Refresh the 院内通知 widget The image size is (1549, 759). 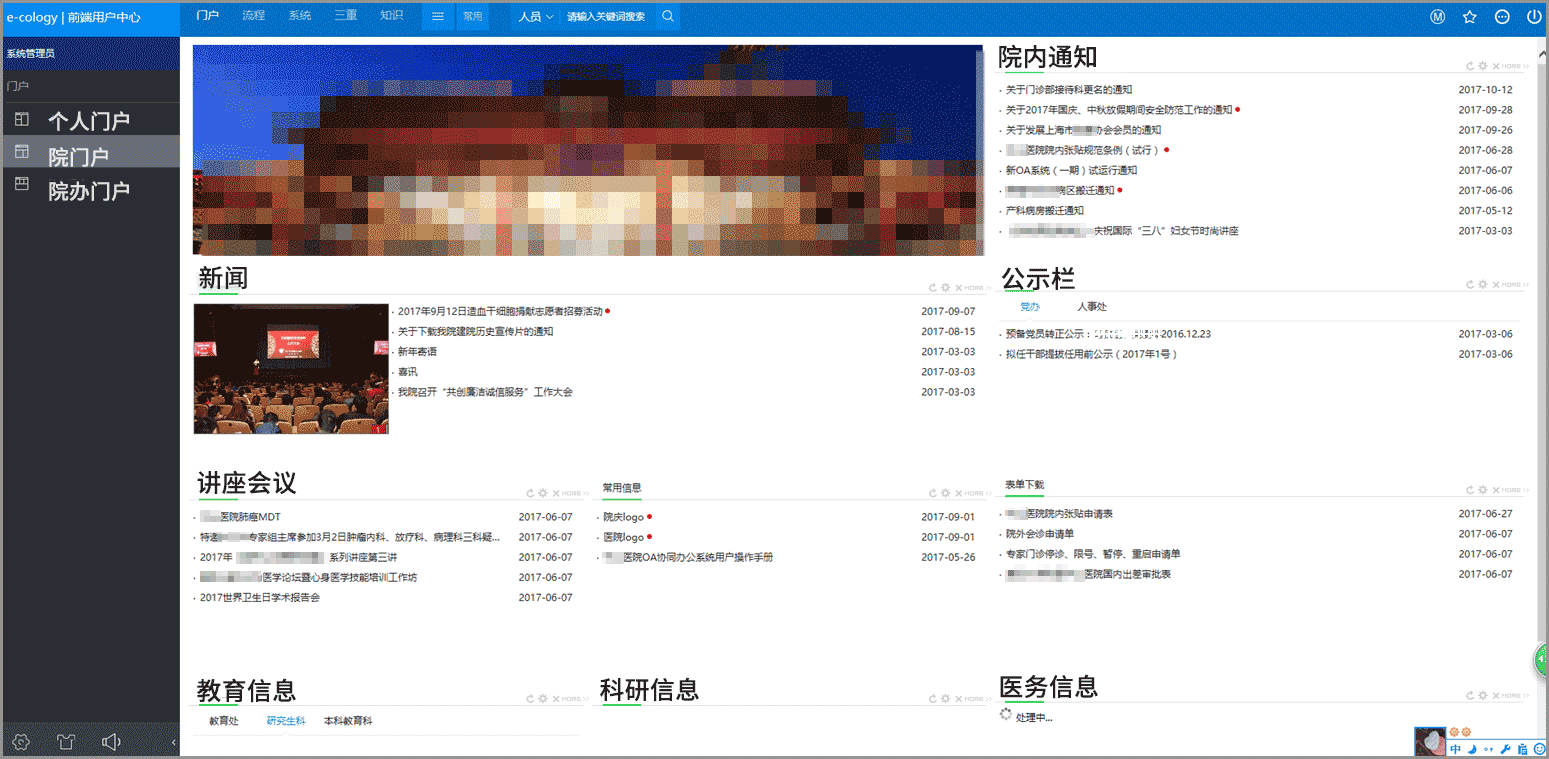coord(1470,66)
